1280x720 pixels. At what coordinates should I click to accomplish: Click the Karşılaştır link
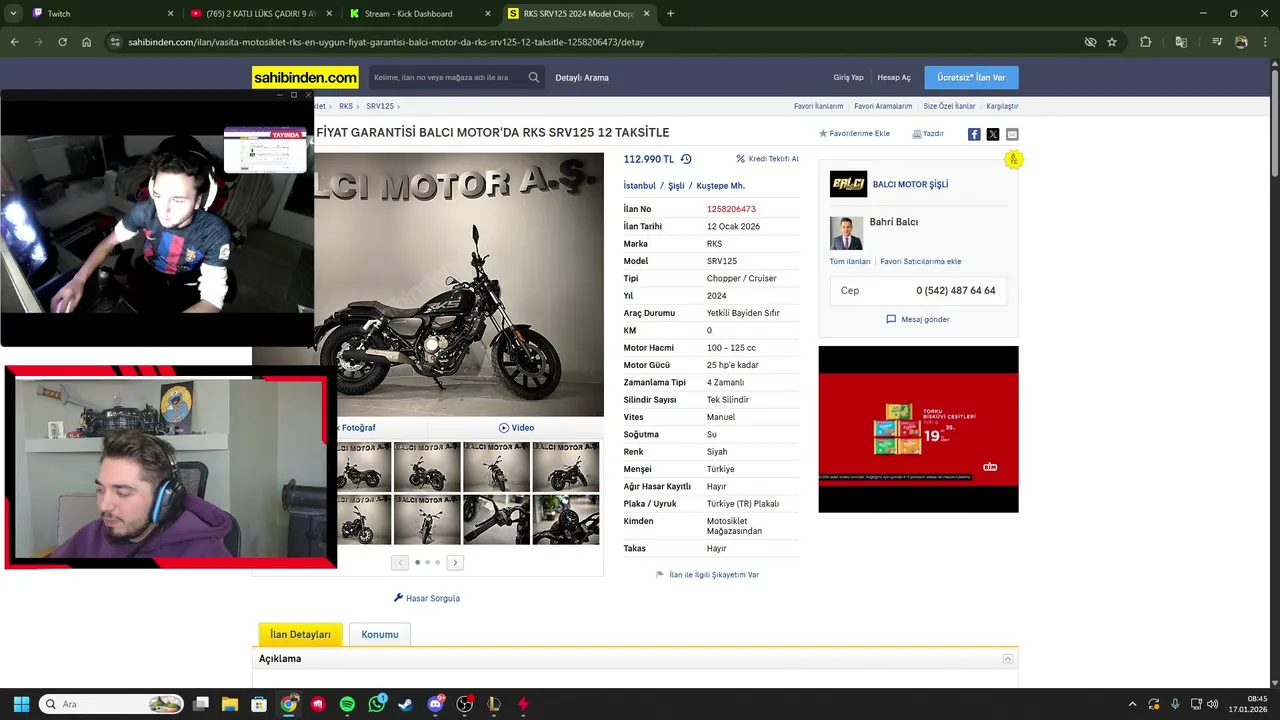tap(1002, 106)
